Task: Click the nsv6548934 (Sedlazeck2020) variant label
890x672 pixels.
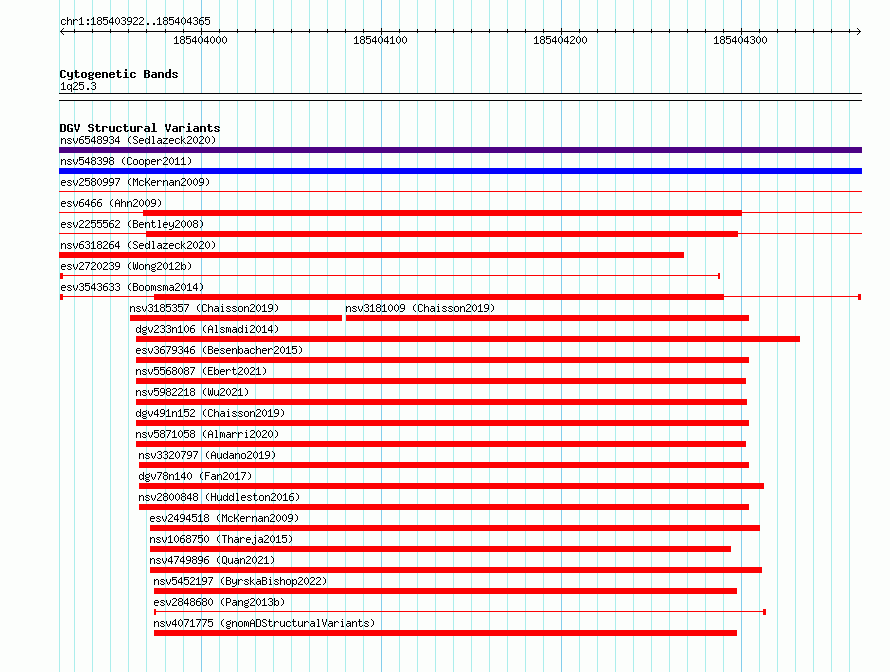Action: click(138, 140)
